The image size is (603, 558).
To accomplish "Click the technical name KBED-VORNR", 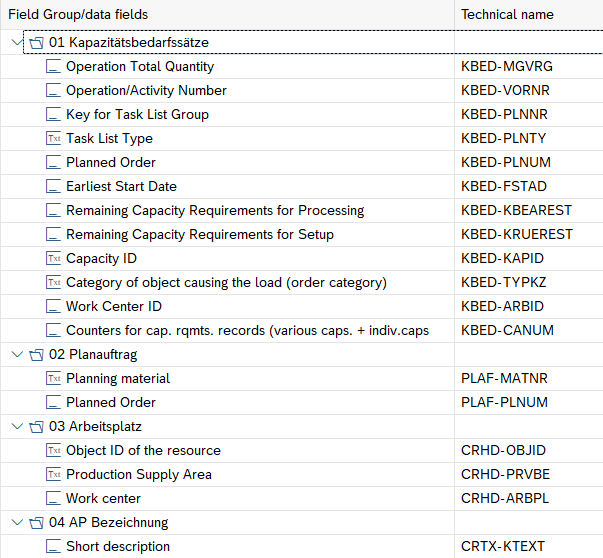I will (x=507, y=91).
